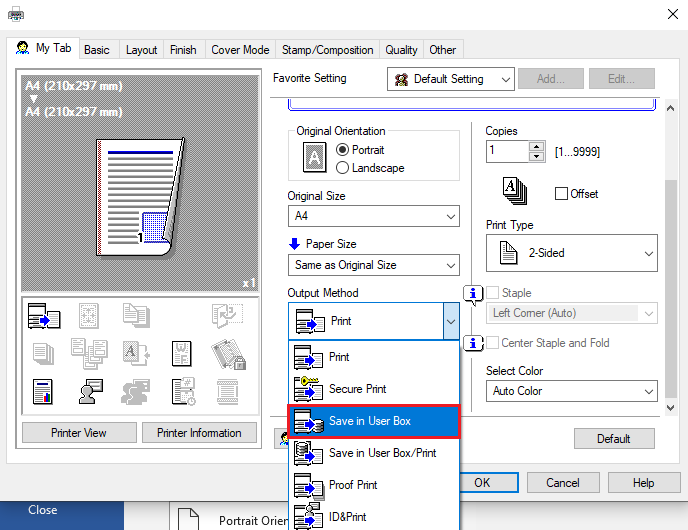Open the Print Type 2-Sided dropdown
The height and width of the screenshot is (530, 688).
[571, 253]
